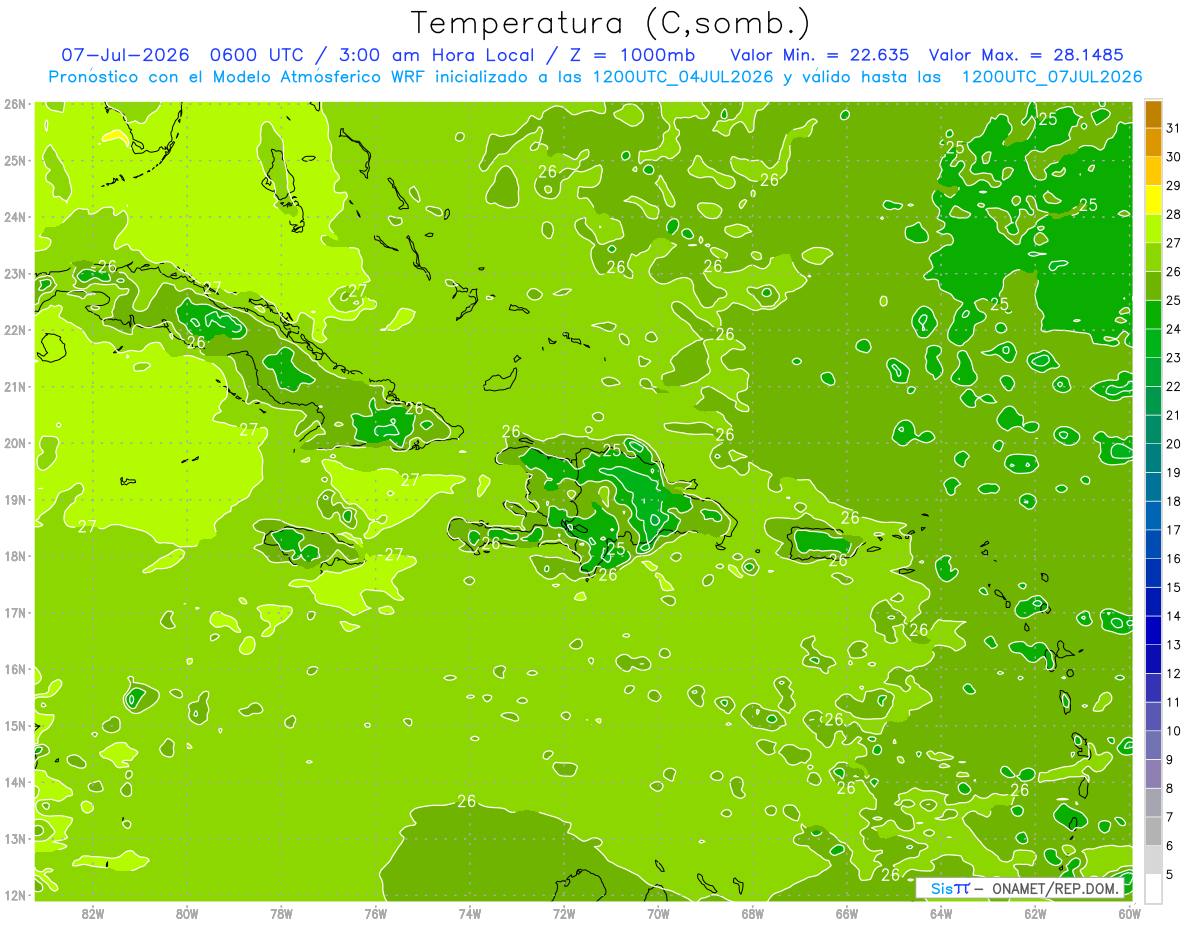Image resolution: width=1200 pixels, height=927 pixels.
Task: Click the longitude axis label '70W'
Action: point(658,913)
